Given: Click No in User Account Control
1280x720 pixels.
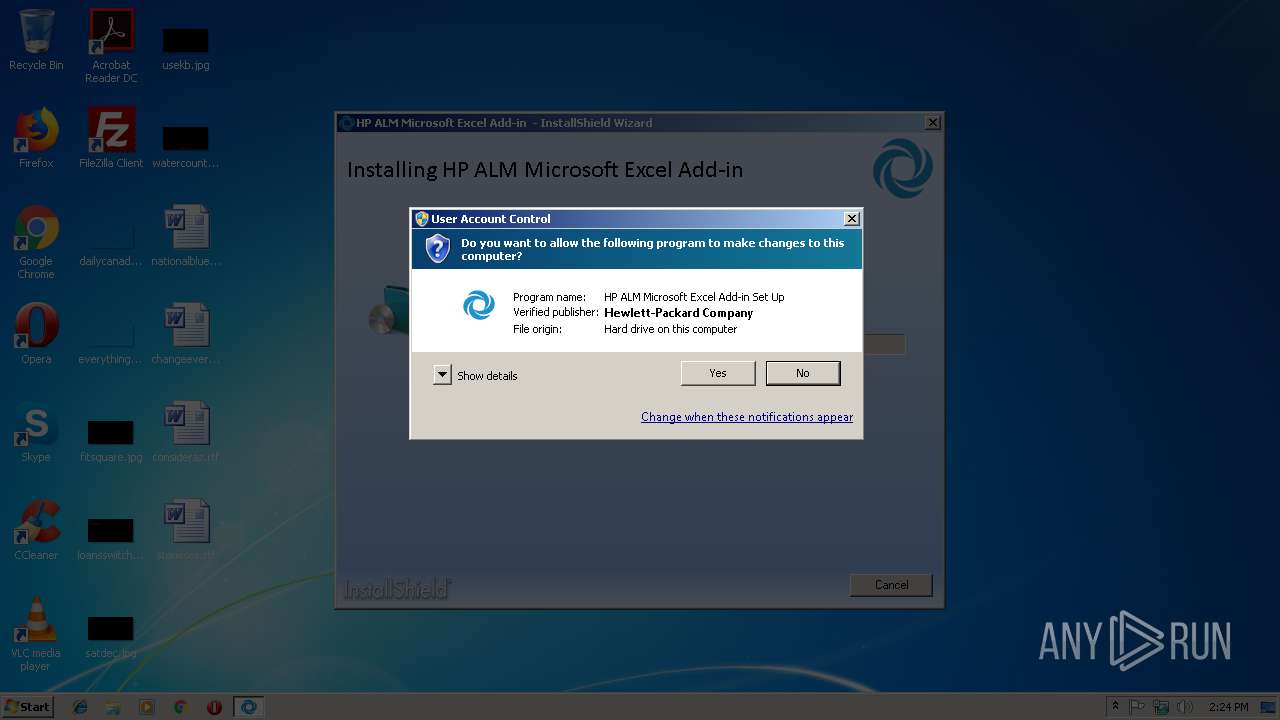Looking at the screenshot, I should [803, 373].
